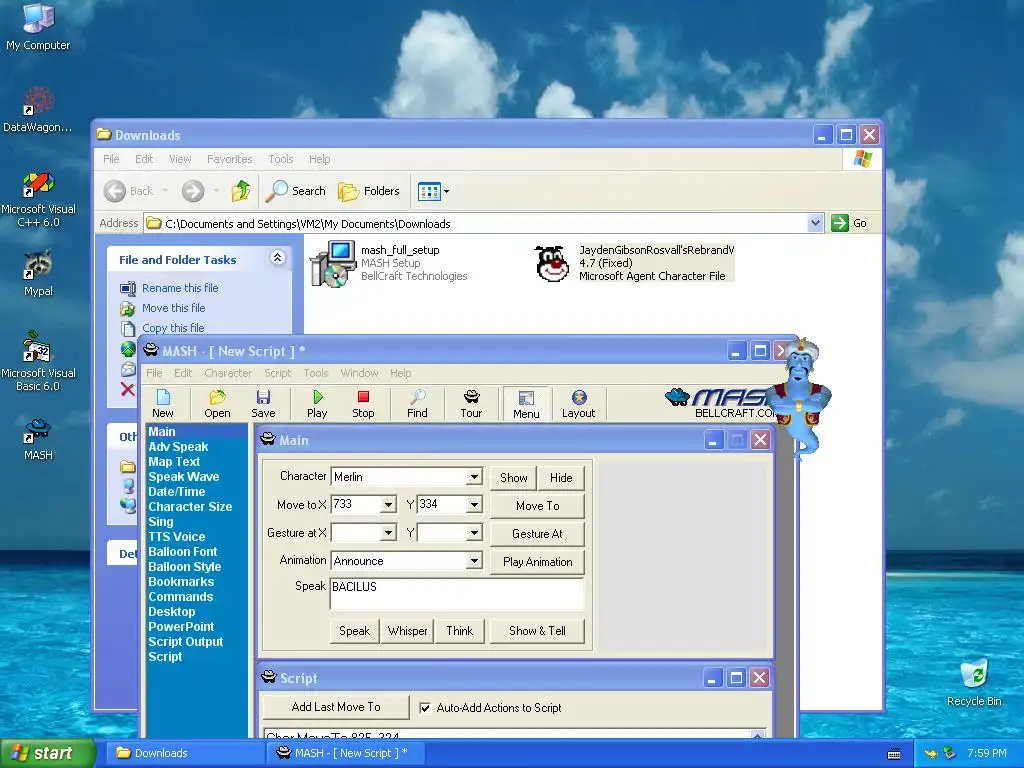The height and width of the screenshot is (768, 1024).
Task: Open the Gesture at Y dropdown
Action: (x=474, y=533)
